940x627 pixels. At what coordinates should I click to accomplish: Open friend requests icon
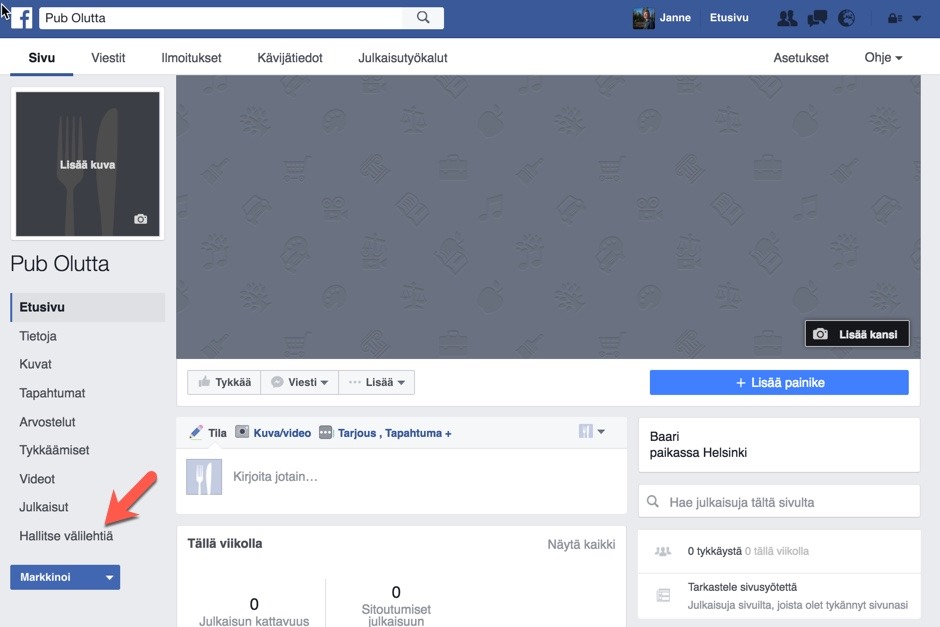click(x=787, y=19)
